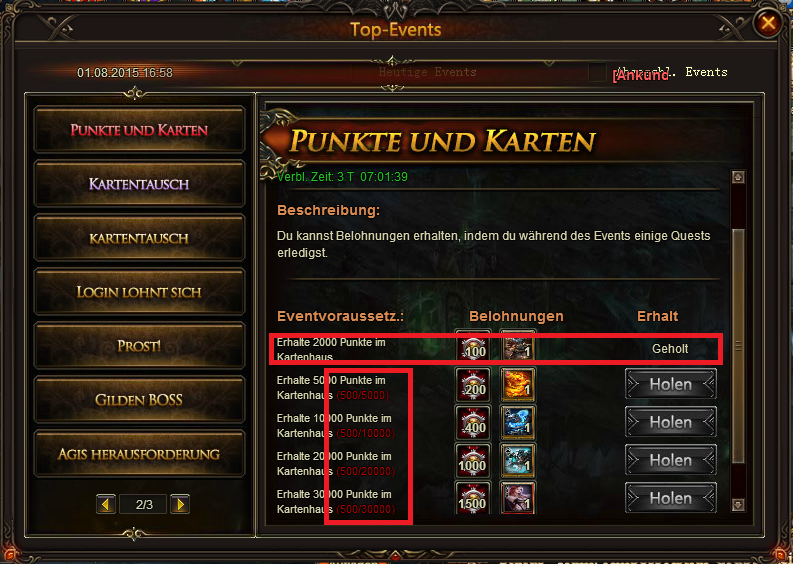Open the Prost! event tab
793x564 pixels.
pyautogui.click(x=139, y=346)
